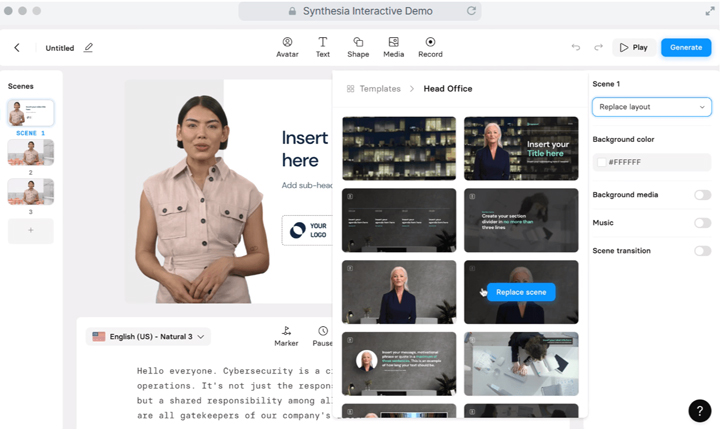Add a new scene with plus button

[x=31, y=230]
